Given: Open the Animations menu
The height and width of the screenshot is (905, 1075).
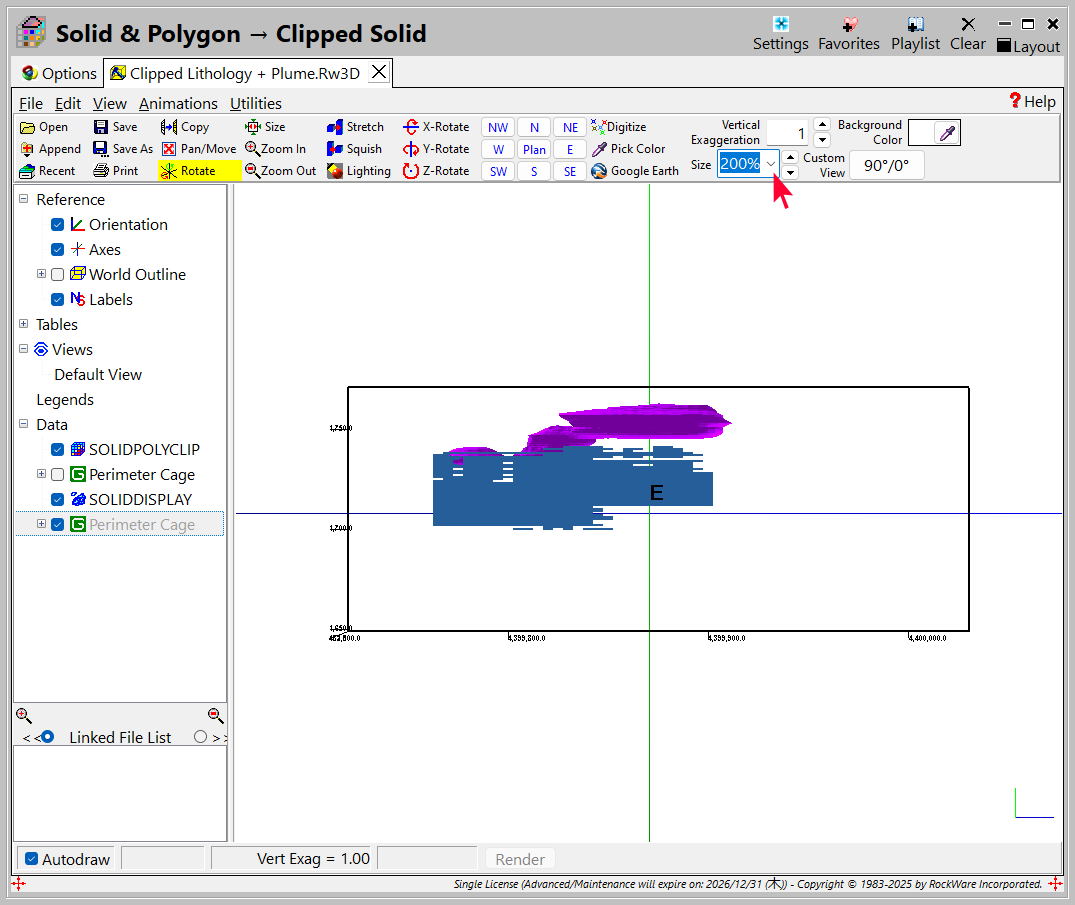Looking at the screenshot, I should tap(178, 103).
